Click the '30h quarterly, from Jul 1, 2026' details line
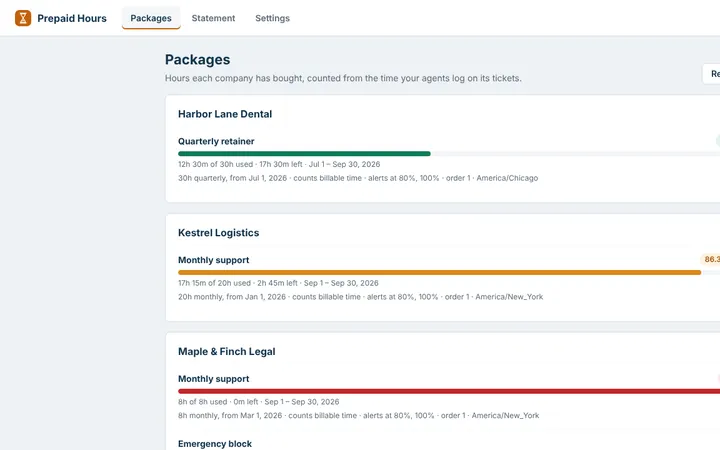The image size is (720, 450). click(358, 178)
